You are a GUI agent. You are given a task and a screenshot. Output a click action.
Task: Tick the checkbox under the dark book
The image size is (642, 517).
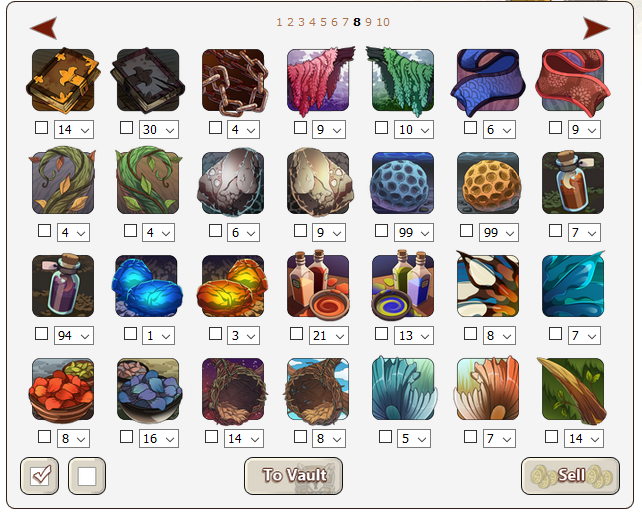tap(127, 128)
